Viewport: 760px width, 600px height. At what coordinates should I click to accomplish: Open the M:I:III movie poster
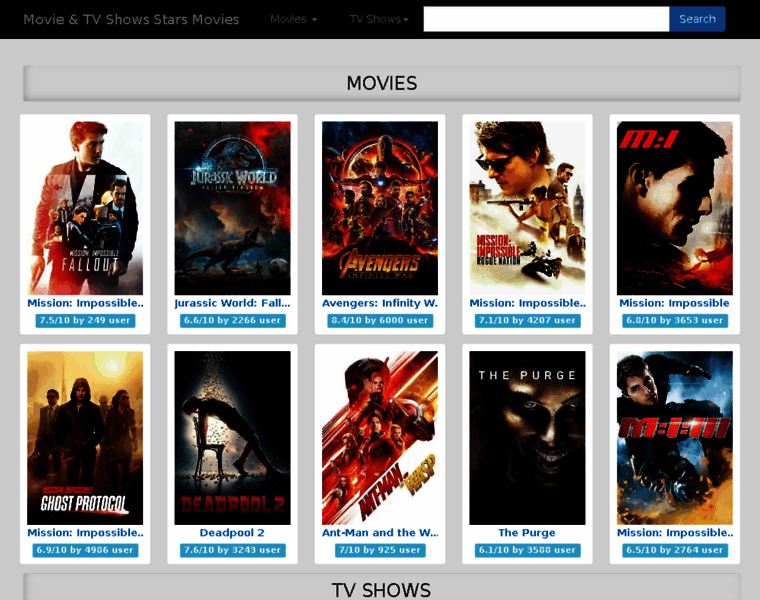(675, 438)
